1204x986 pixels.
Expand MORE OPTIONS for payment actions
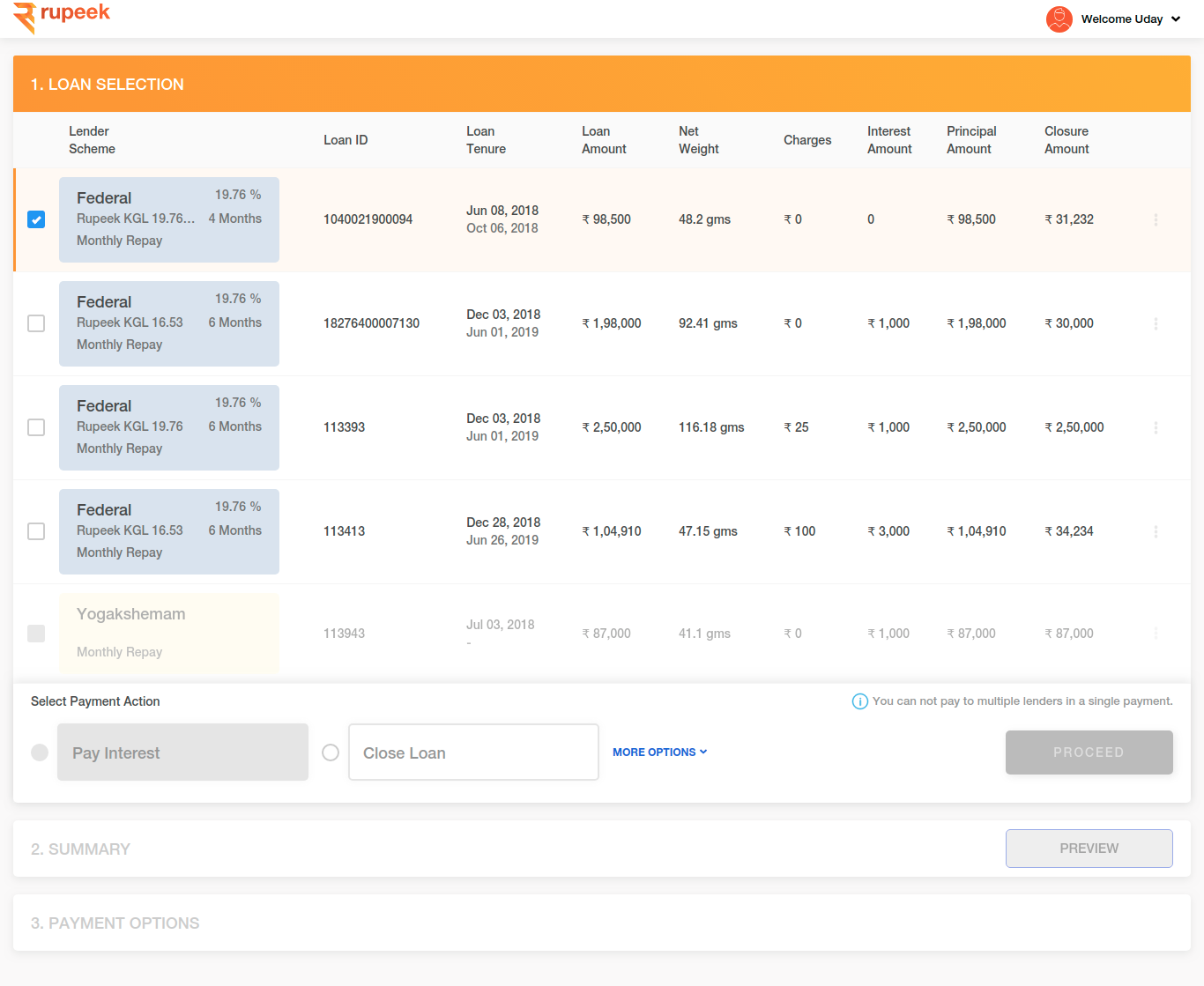660,752
